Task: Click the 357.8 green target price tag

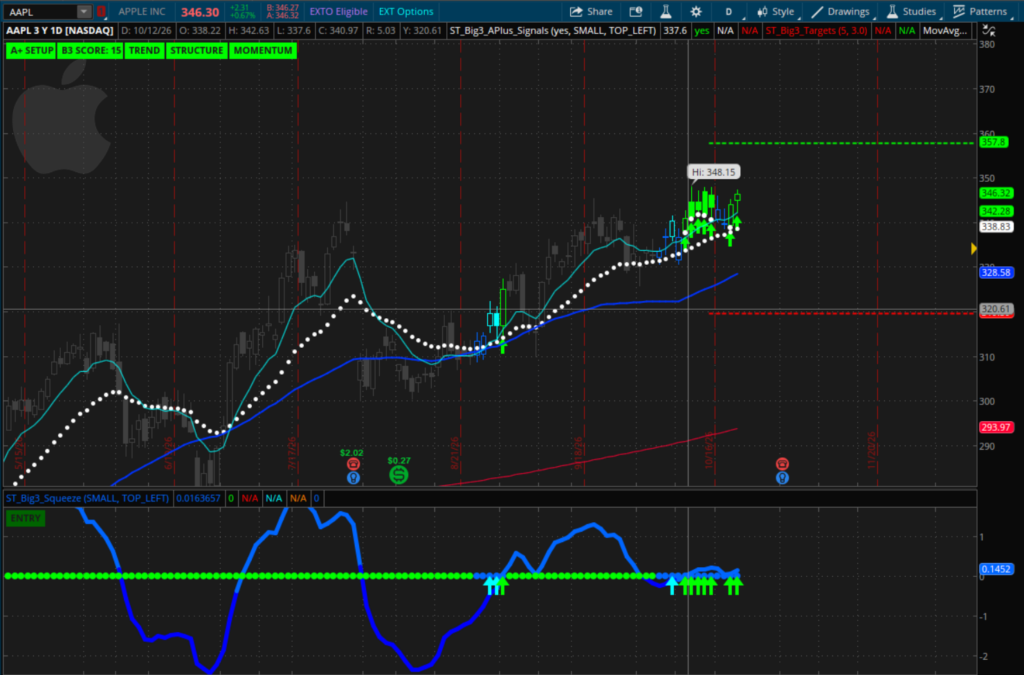Action: (x=994, y=142)
